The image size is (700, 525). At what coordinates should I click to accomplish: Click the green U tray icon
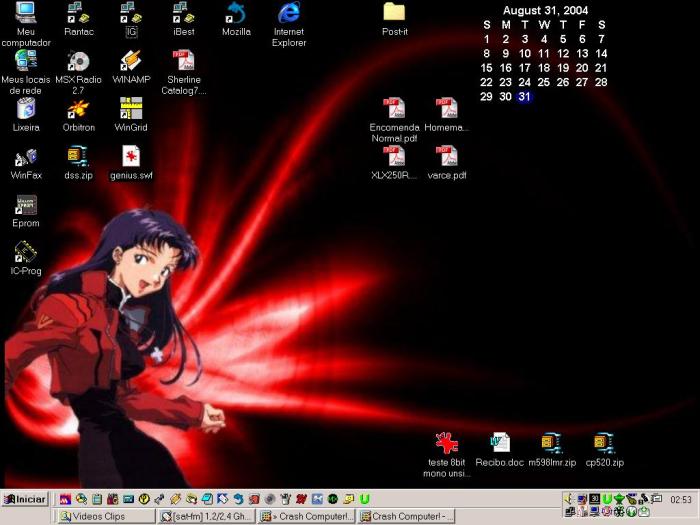click(607, 499)
